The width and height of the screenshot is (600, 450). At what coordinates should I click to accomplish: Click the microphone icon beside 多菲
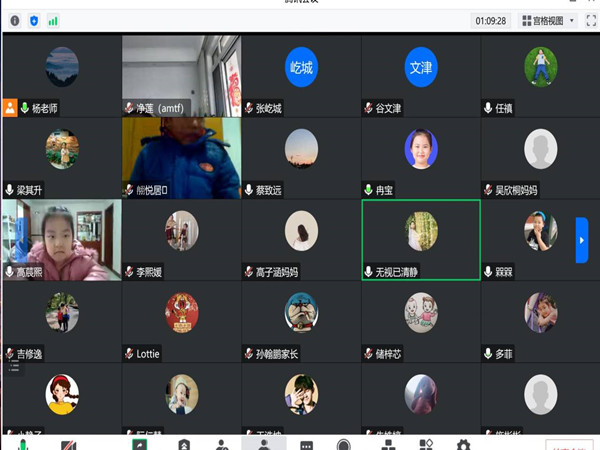coord(488,354)
